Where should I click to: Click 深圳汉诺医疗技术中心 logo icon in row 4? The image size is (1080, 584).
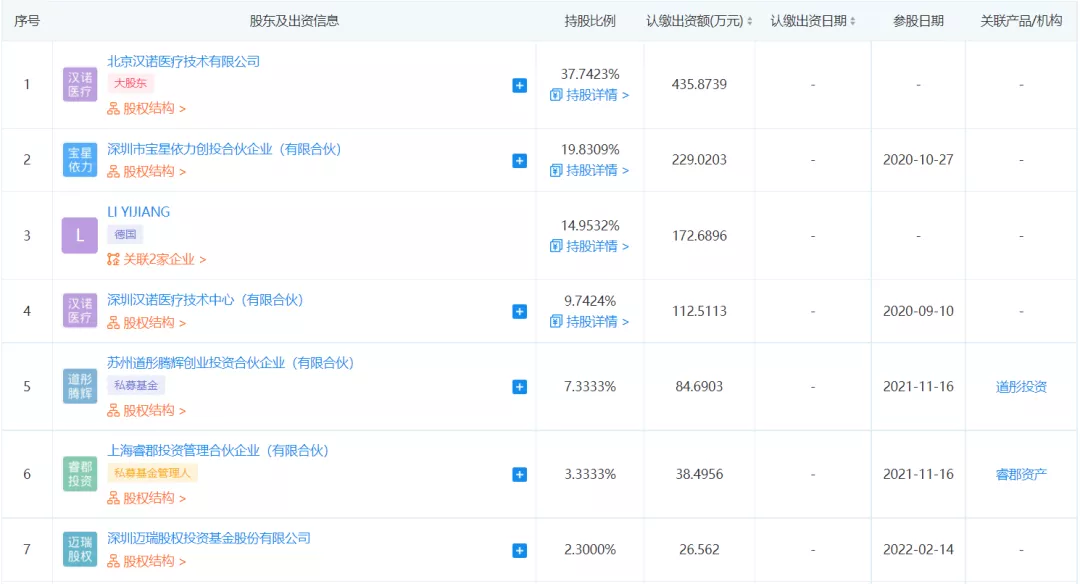pyautogui.click(x=80, y=311)
